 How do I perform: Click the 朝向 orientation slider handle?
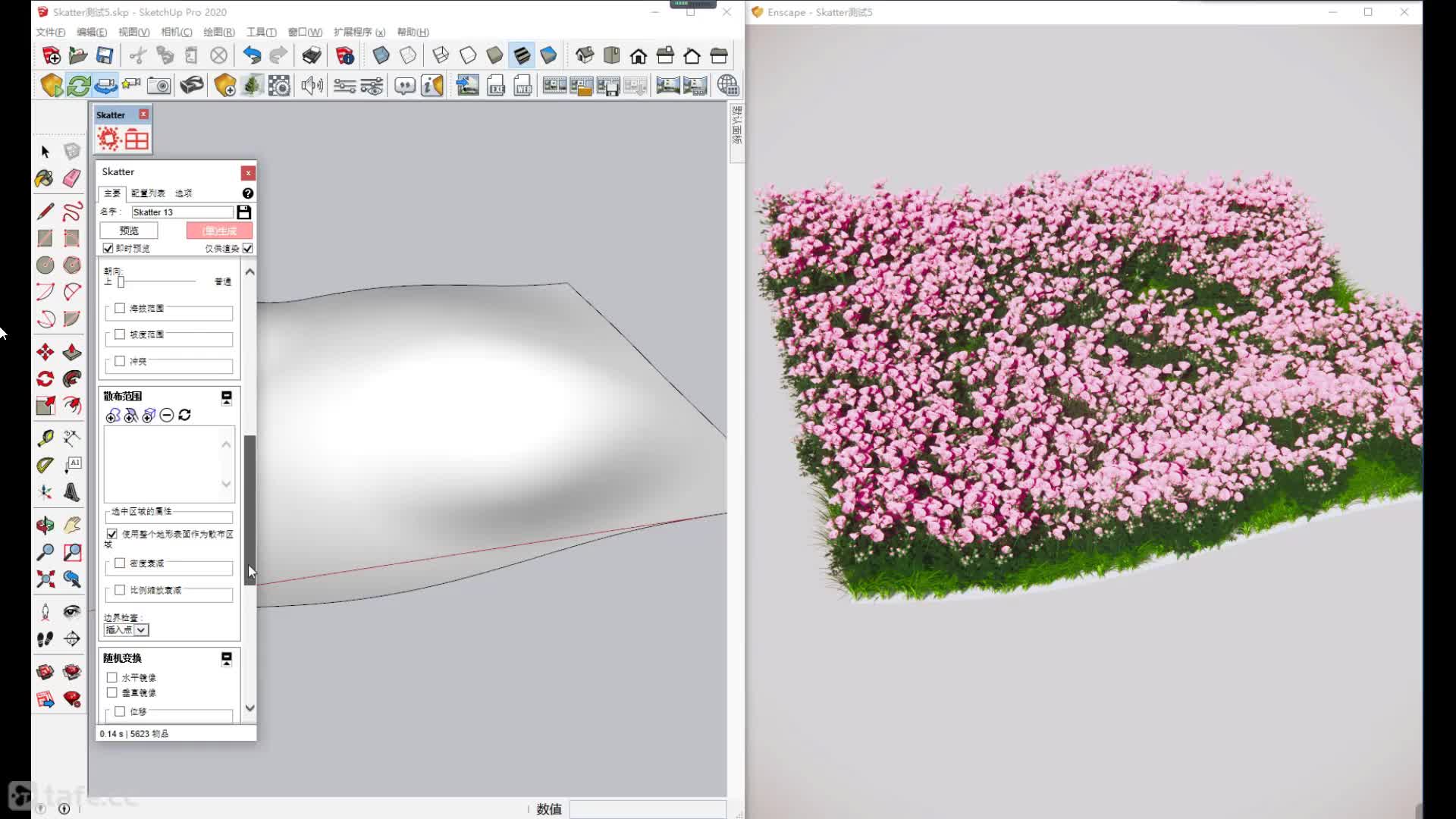(x=121, y=282)
